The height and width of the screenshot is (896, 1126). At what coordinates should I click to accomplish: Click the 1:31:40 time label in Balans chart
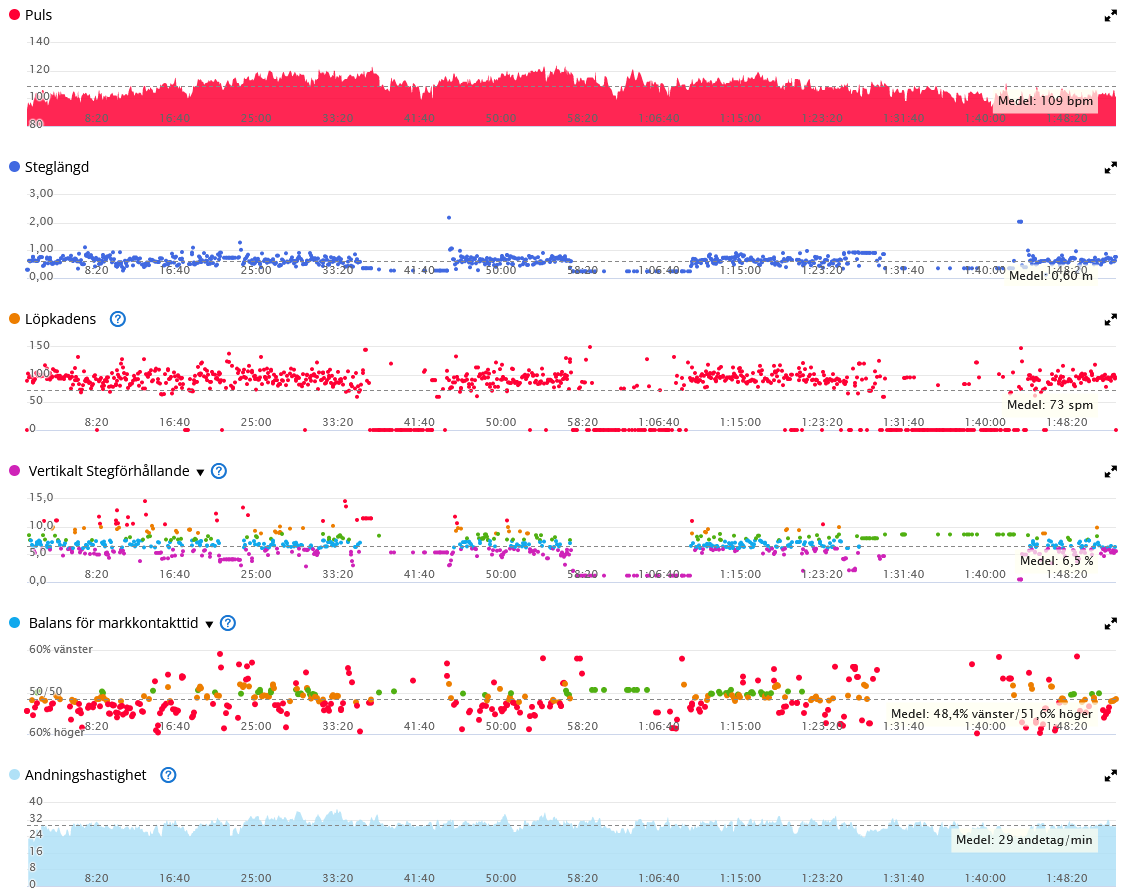point(903,727)
